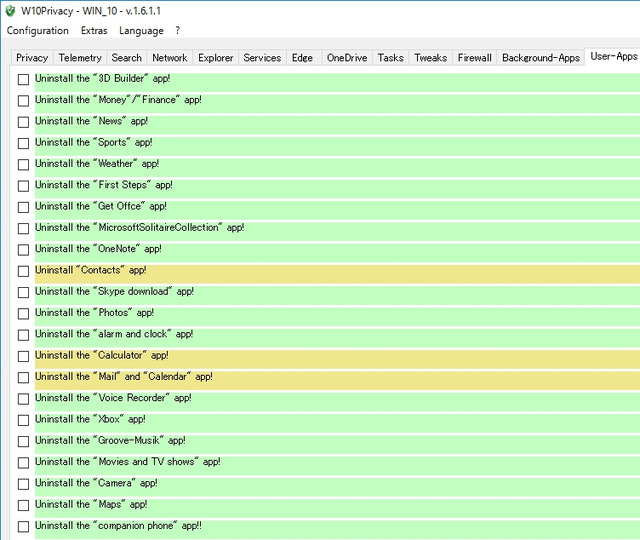Tick the Maps app uninstall checkbox
640x540 pixels.
(x=23, y=505)
